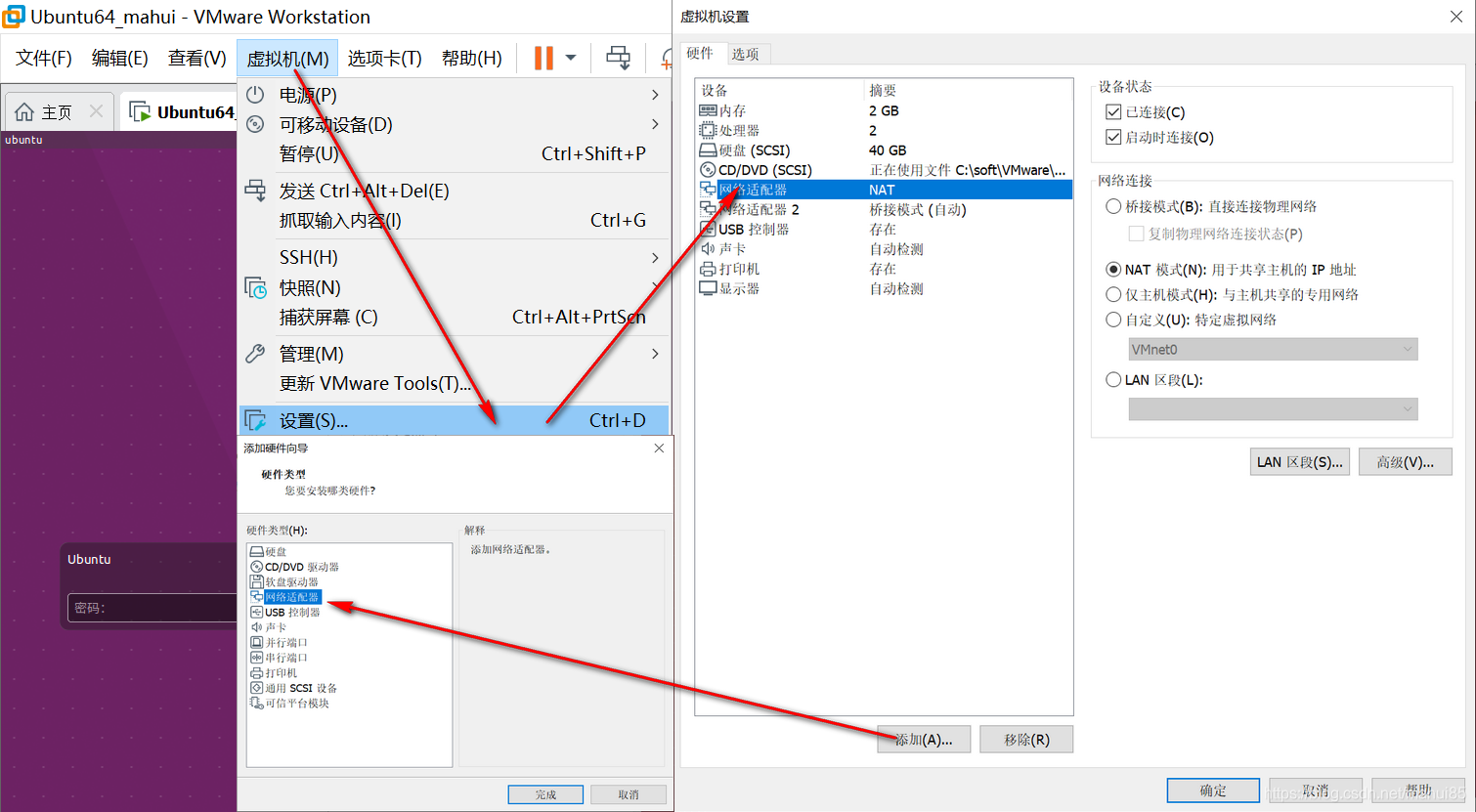Click the 可信平台模块 icon in wizard
The image size is (1476, 812).
coord(257,703)
